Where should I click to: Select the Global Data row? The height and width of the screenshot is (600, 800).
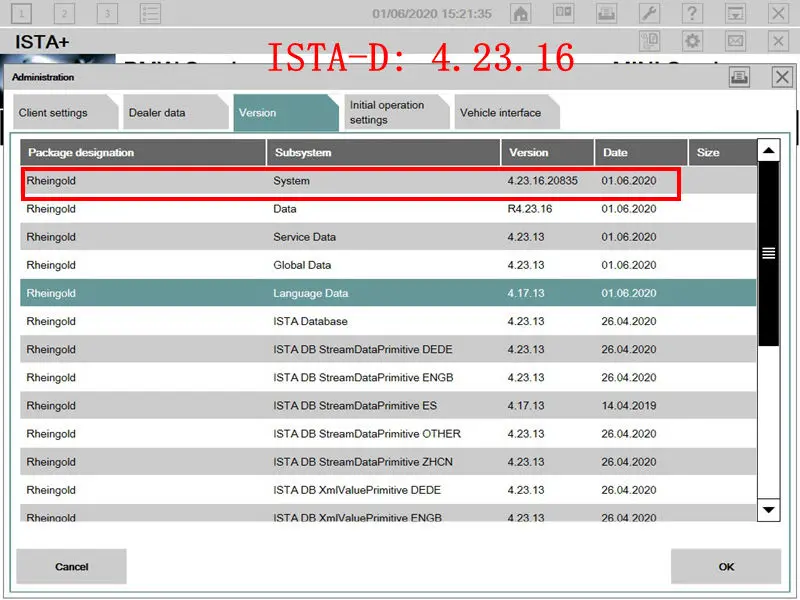[388, 265]
